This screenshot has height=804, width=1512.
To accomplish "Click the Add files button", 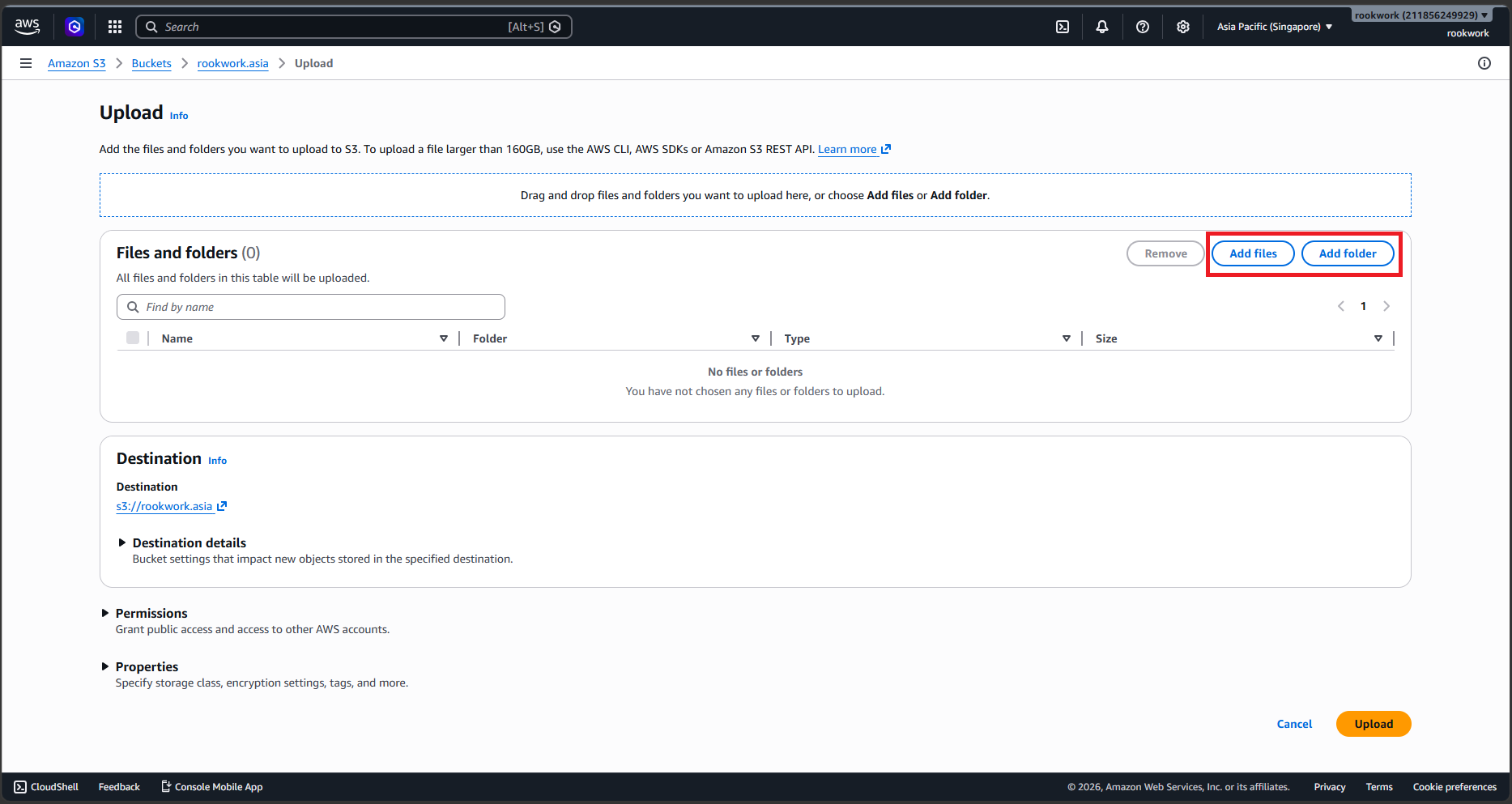I will tap(1253, 253).
